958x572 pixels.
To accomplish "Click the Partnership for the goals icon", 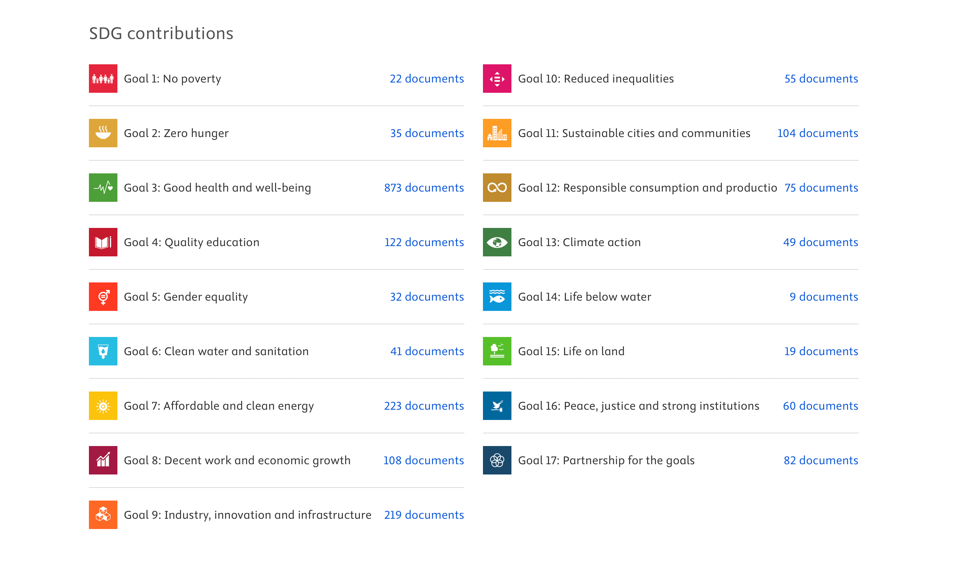I will click(x=497, y=460).
